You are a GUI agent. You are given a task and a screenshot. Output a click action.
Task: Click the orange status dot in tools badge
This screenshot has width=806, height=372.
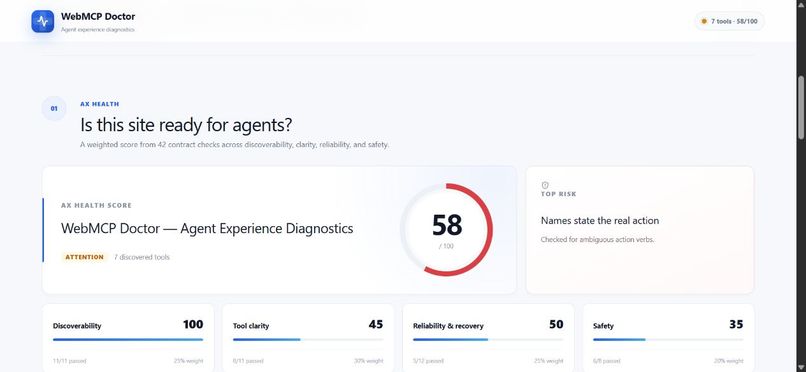[704, 22]
